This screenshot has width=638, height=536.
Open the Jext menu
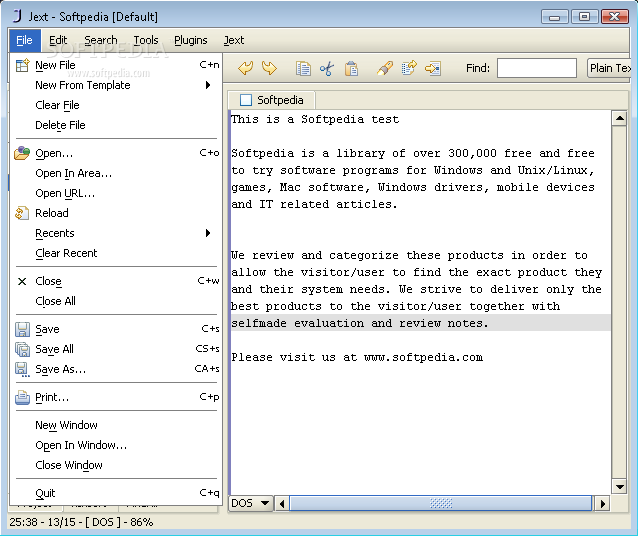(x=234, y=40)
